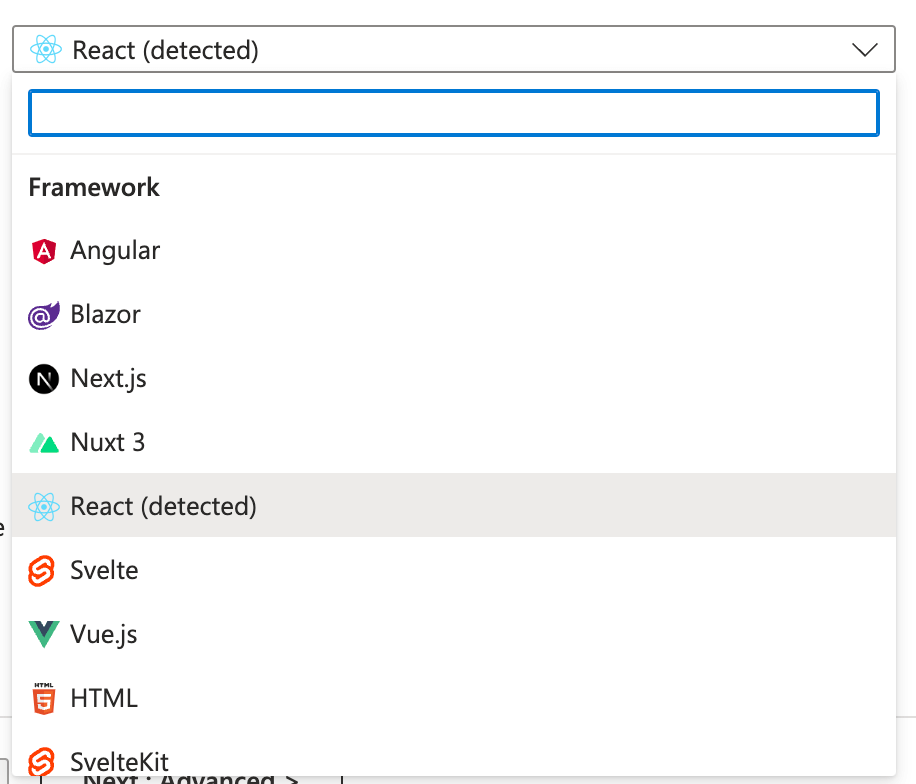Pick Next.js as the framework

pyautogui.click(x=108, y=379)
